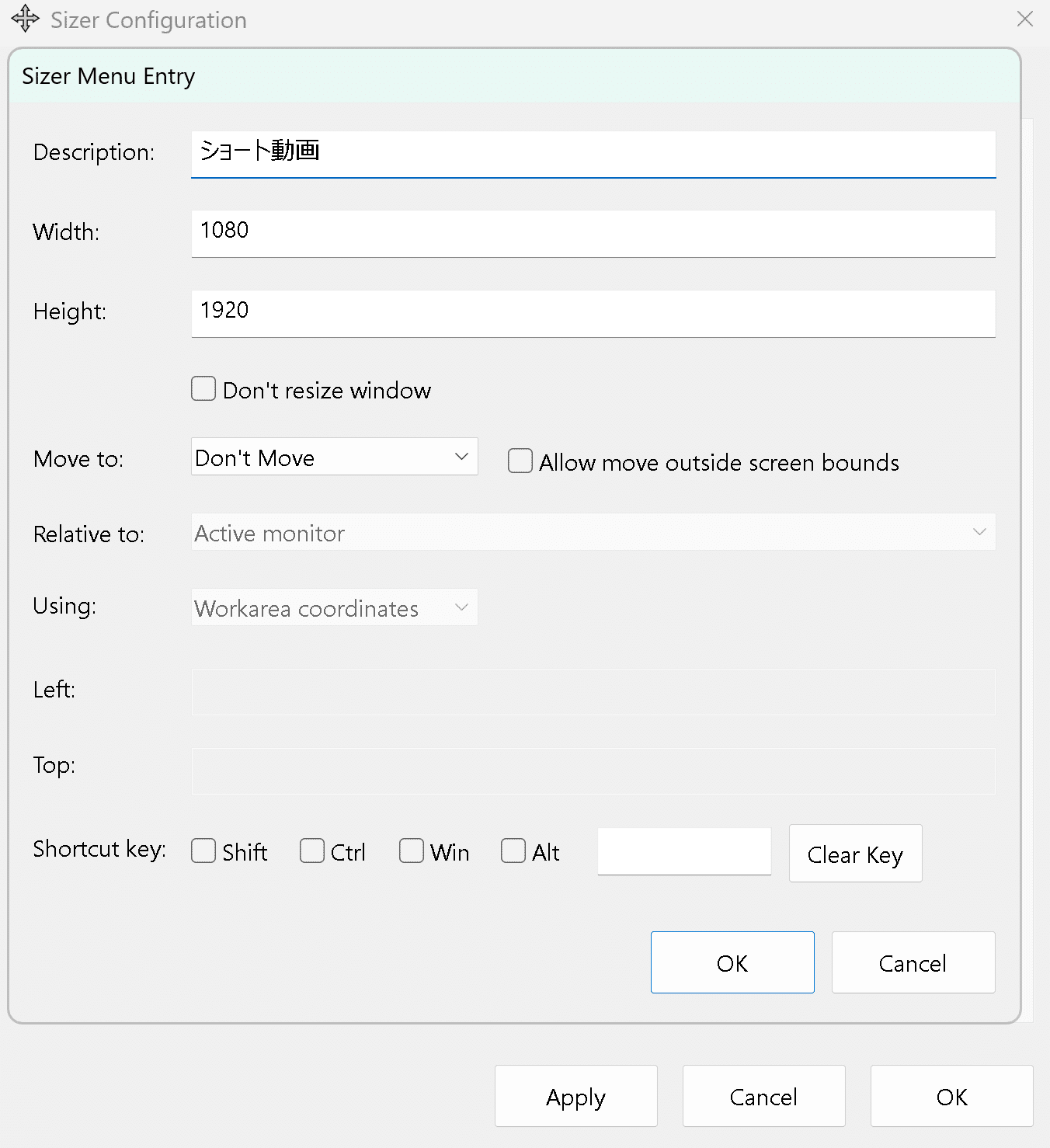Expand the Relative to dropdown
This screenshot has width=1050, height=1148.
click(x=593, y=532)
